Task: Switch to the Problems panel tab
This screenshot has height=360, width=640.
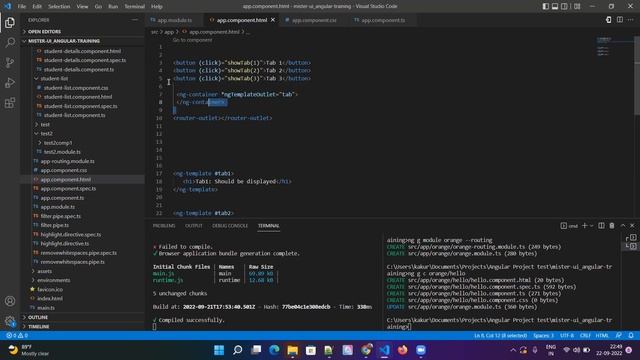Action: coord(164,226)
